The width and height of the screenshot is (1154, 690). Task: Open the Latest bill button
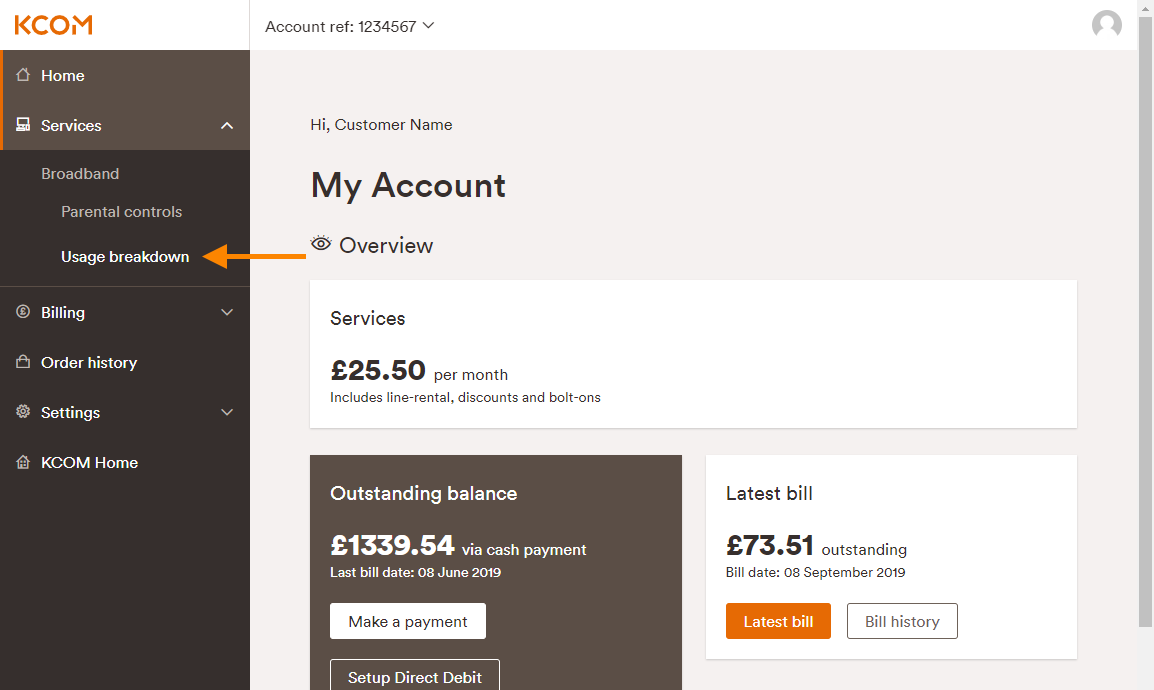[778, 621]
